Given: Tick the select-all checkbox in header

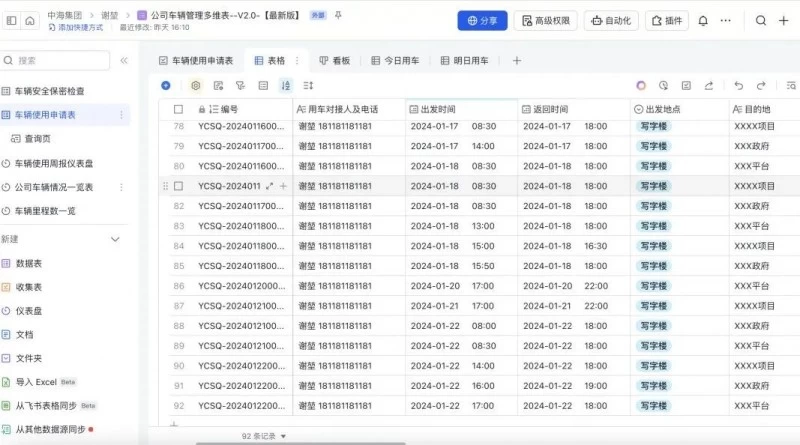Looking at the screenshot, I should [x=179, y=108].
